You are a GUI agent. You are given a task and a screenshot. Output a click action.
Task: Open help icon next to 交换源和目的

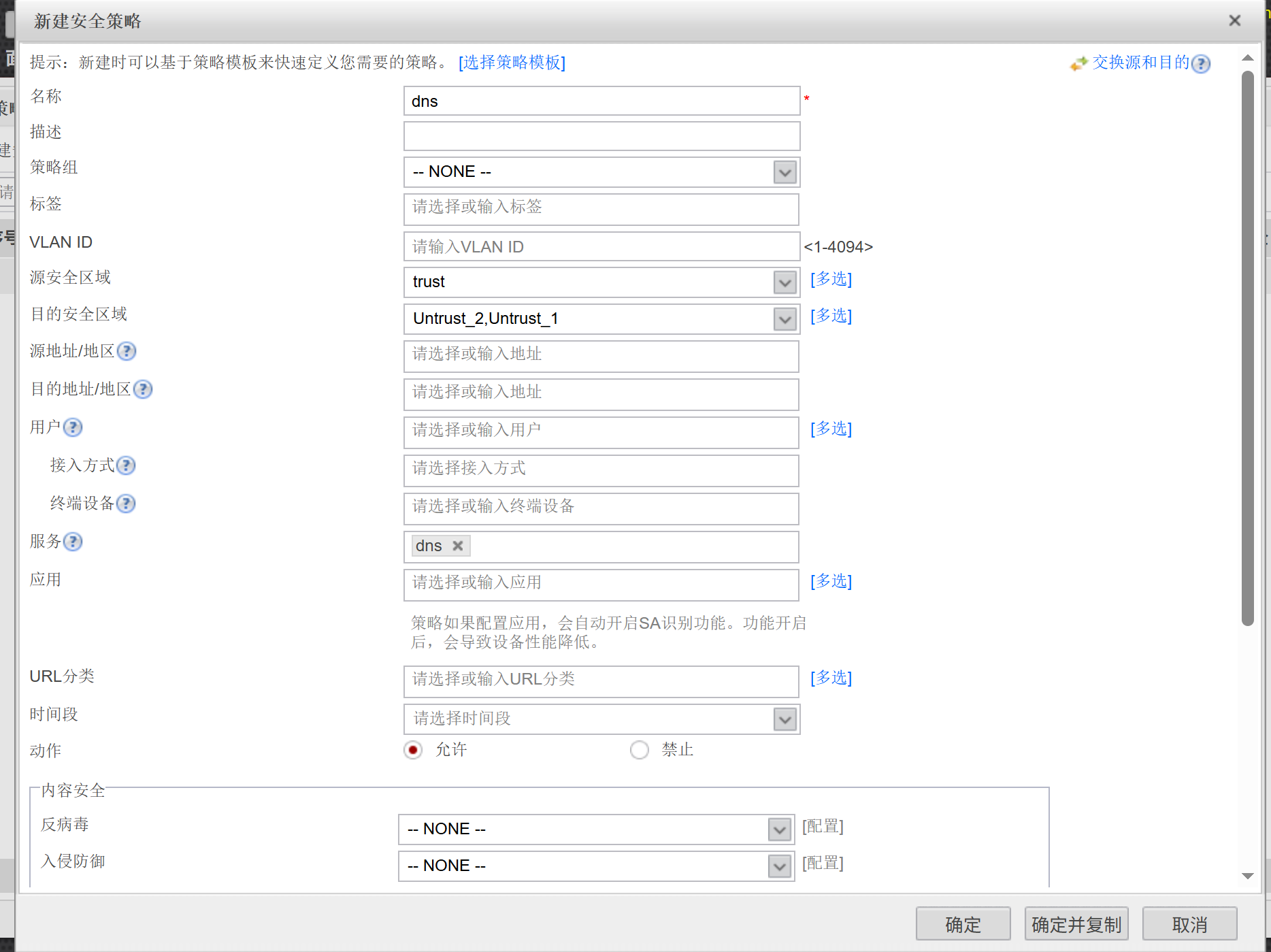1202,63
